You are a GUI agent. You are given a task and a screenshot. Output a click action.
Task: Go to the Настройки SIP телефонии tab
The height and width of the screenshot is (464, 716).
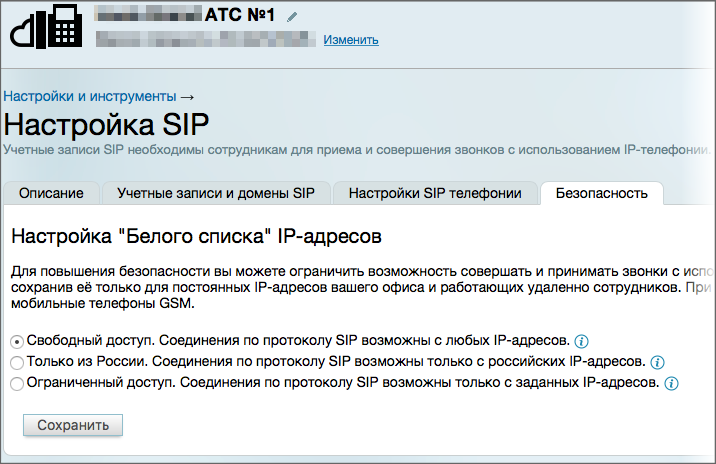(435, 193)
